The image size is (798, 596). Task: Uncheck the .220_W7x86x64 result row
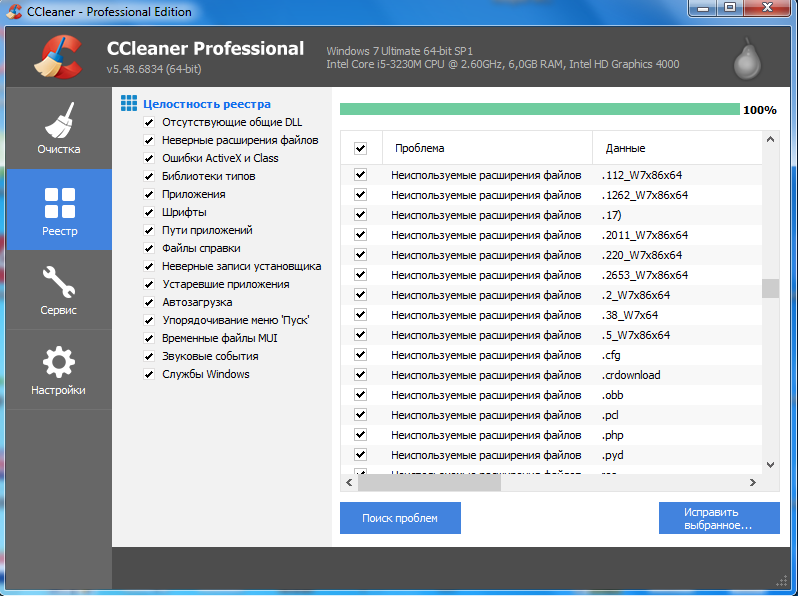coord(360,254)
